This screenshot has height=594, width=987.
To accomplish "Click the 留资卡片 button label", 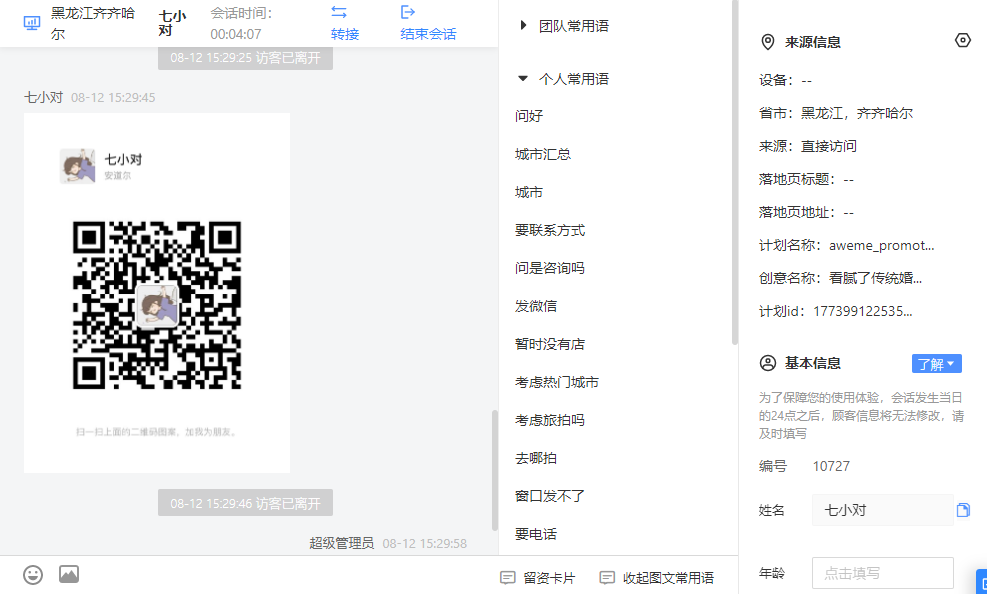I will tap(549, 578).
